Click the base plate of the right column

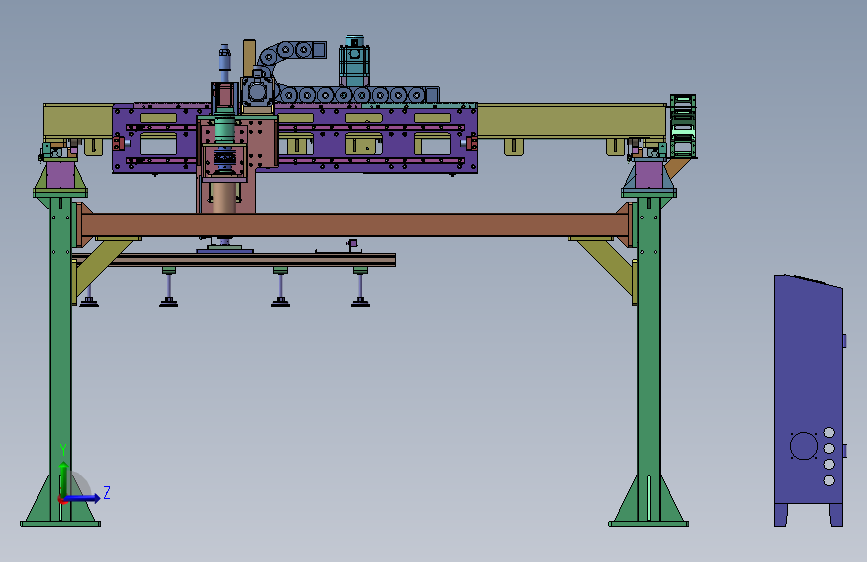[x=649, y=524]
